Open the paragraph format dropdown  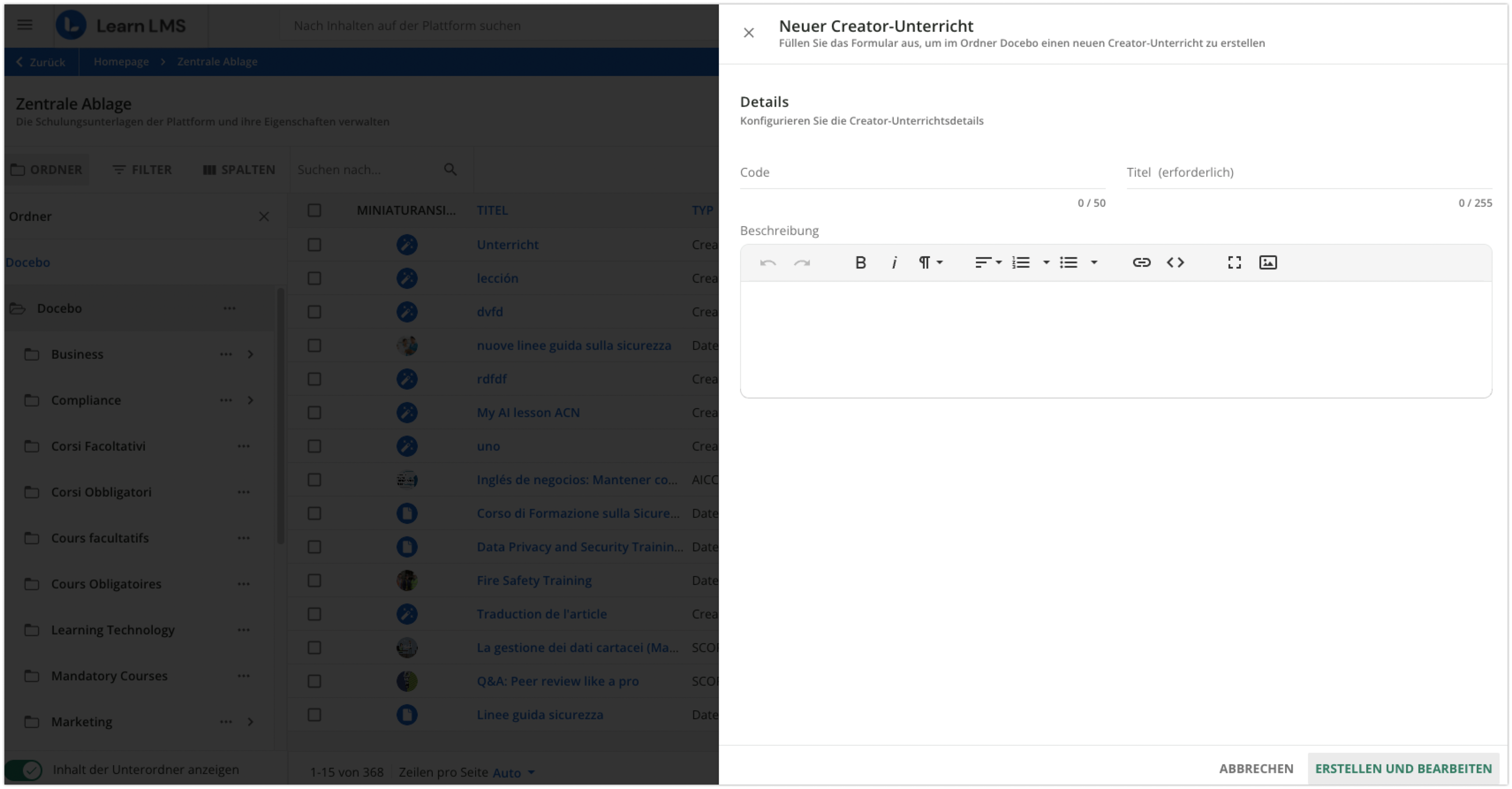pyautogui.click(x=930, y=262)
